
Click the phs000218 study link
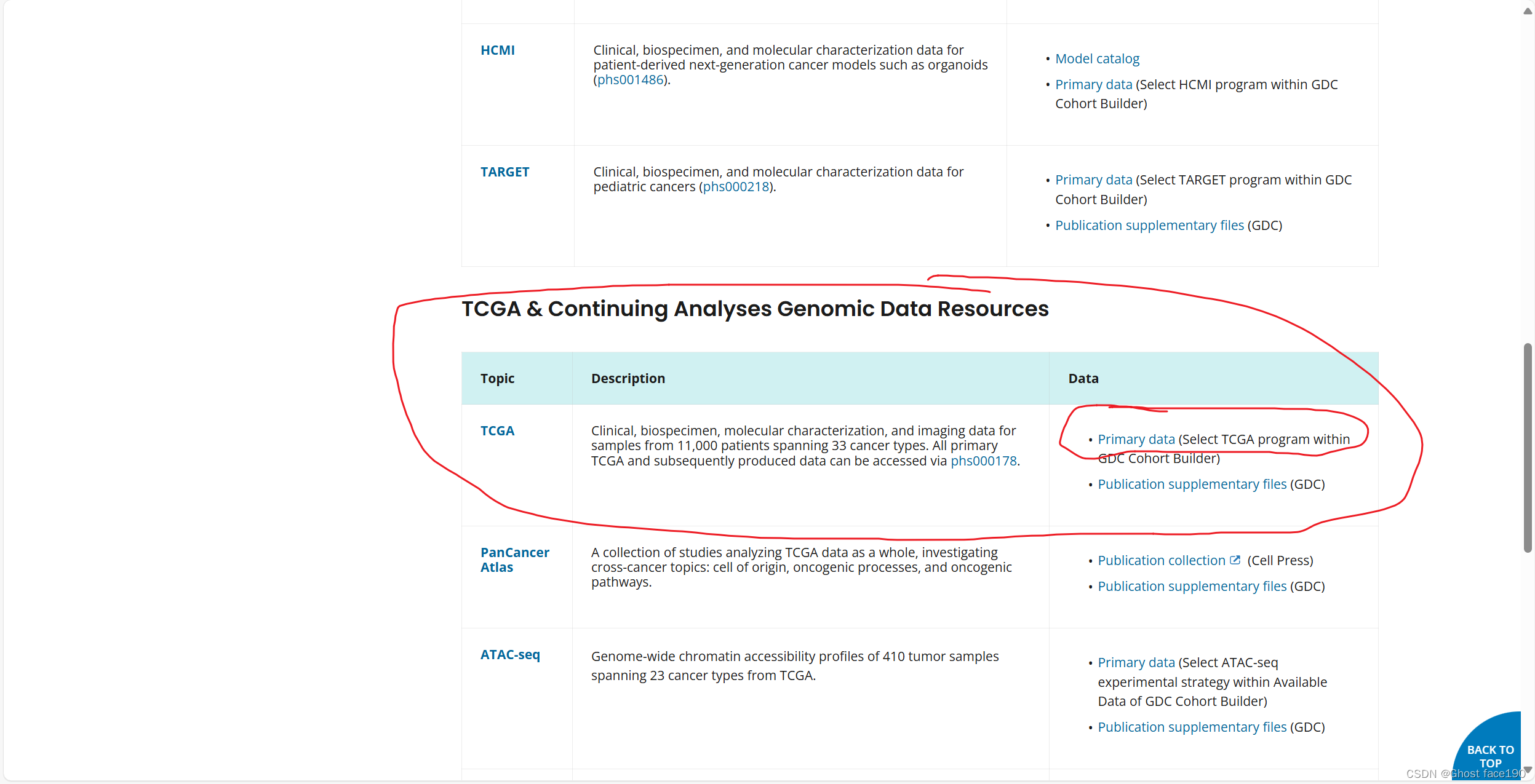coord(736,187)
